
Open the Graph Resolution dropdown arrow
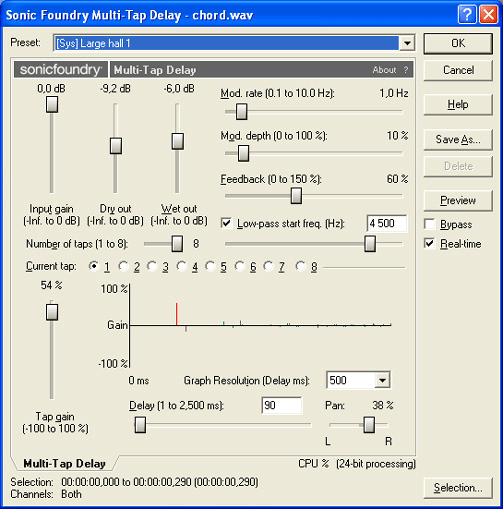tap(382, 380)
